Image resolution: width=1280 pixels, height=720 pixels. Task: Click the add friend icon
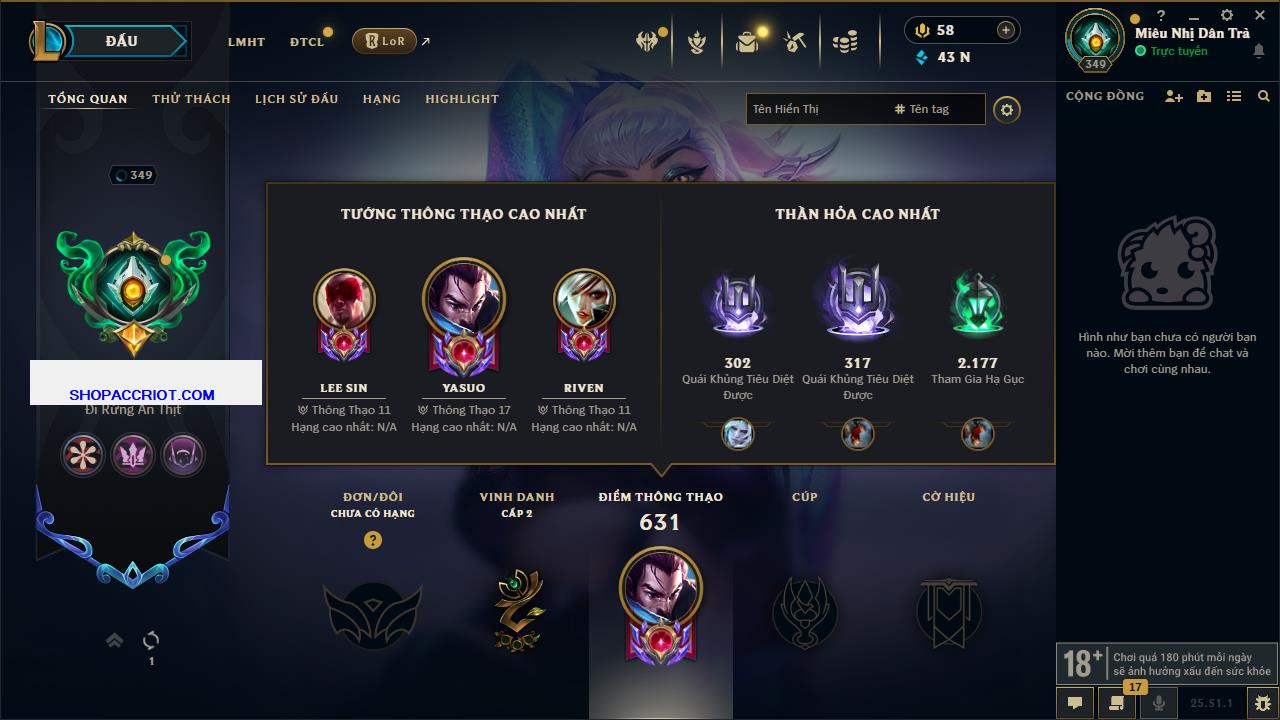pos(1174,96)
